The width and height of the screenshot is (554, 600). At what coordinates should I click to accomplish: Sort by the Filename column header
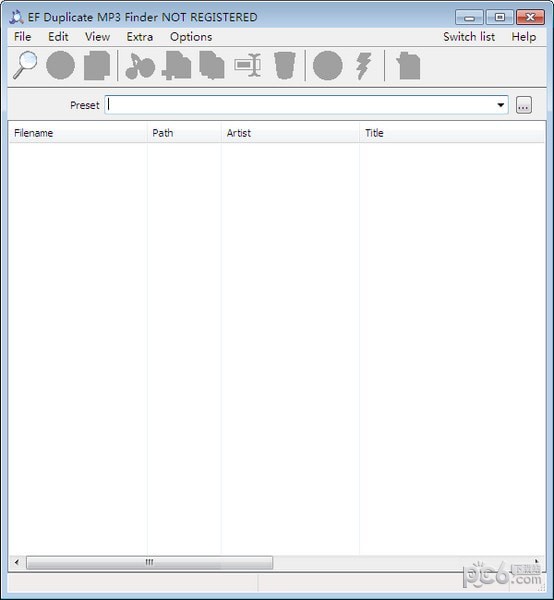click(x=78, y=133)
